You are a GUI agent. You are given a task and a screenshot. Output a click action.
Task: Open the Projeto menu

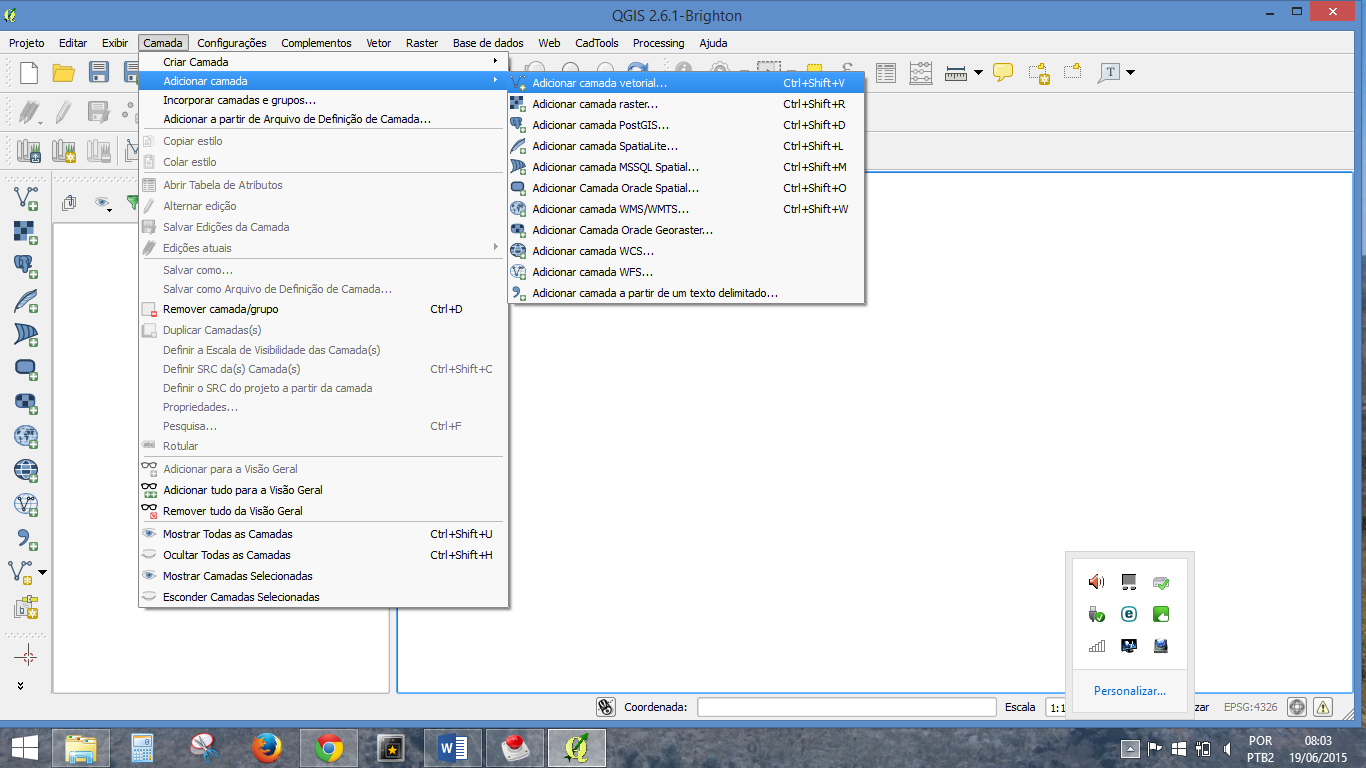pos(27,43)
